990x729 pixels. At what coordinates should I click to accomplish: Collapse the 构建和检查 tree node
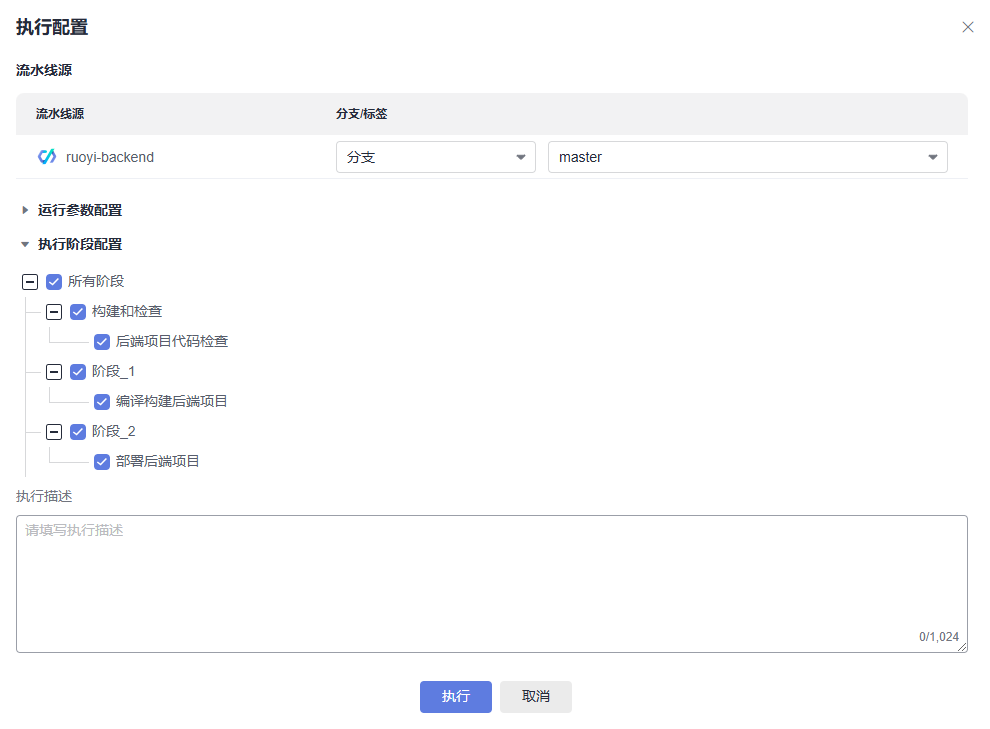[54, 312]
